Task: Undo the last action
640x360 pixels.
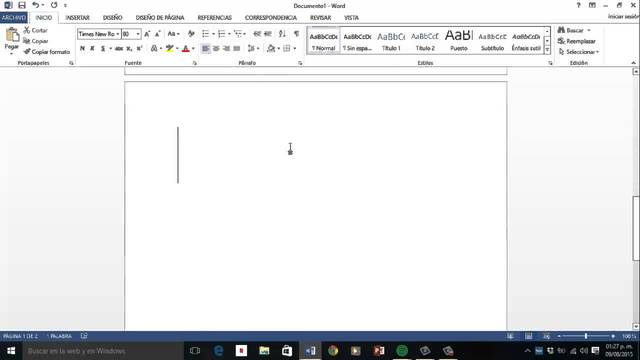Action: tap(36, 5)
